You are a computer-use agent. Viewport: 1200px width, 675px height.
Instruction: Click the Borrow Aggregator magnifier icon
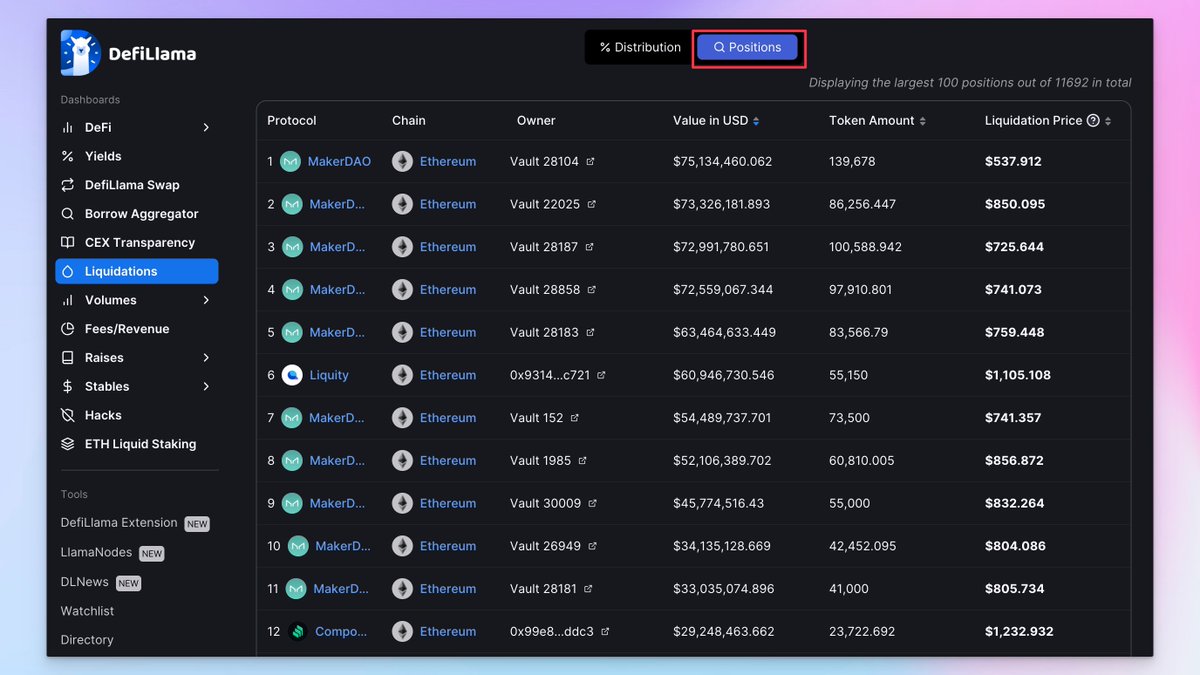click(x=68, y=214)
